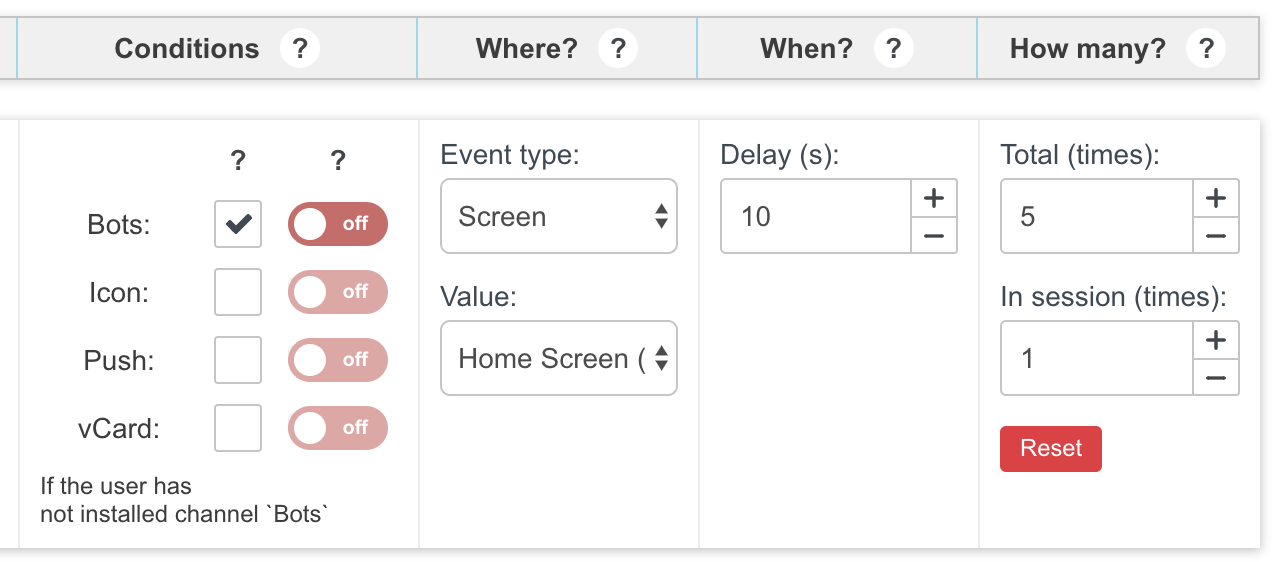Click the help icon beside How many?
This screenshot has height=562, width=1272.
pyautogui.click(x=1206, y=48)
